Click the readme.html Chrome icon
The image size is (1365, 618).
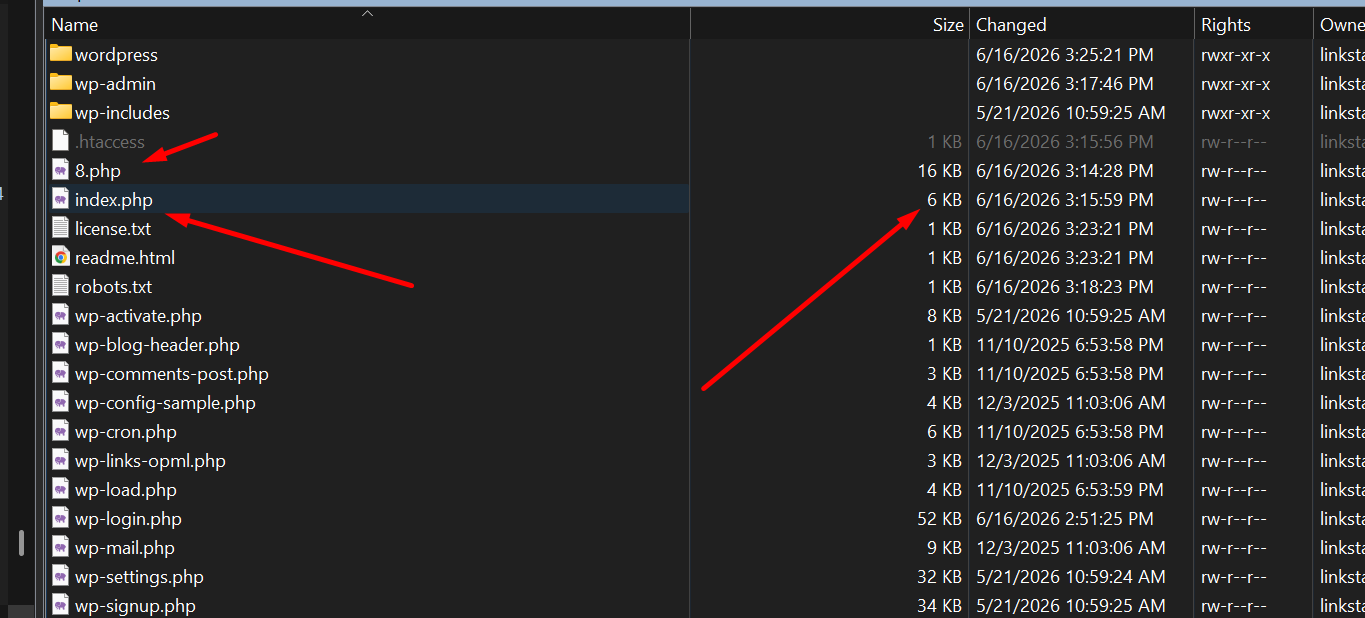click(x=61, y=257)
